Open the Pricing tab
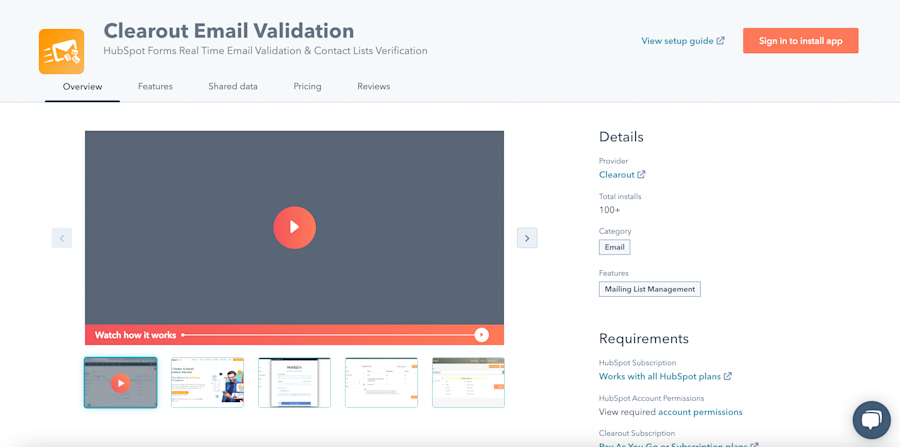This screenshot has height=447, width=900. pyautogui.click(x=308, y=87)
